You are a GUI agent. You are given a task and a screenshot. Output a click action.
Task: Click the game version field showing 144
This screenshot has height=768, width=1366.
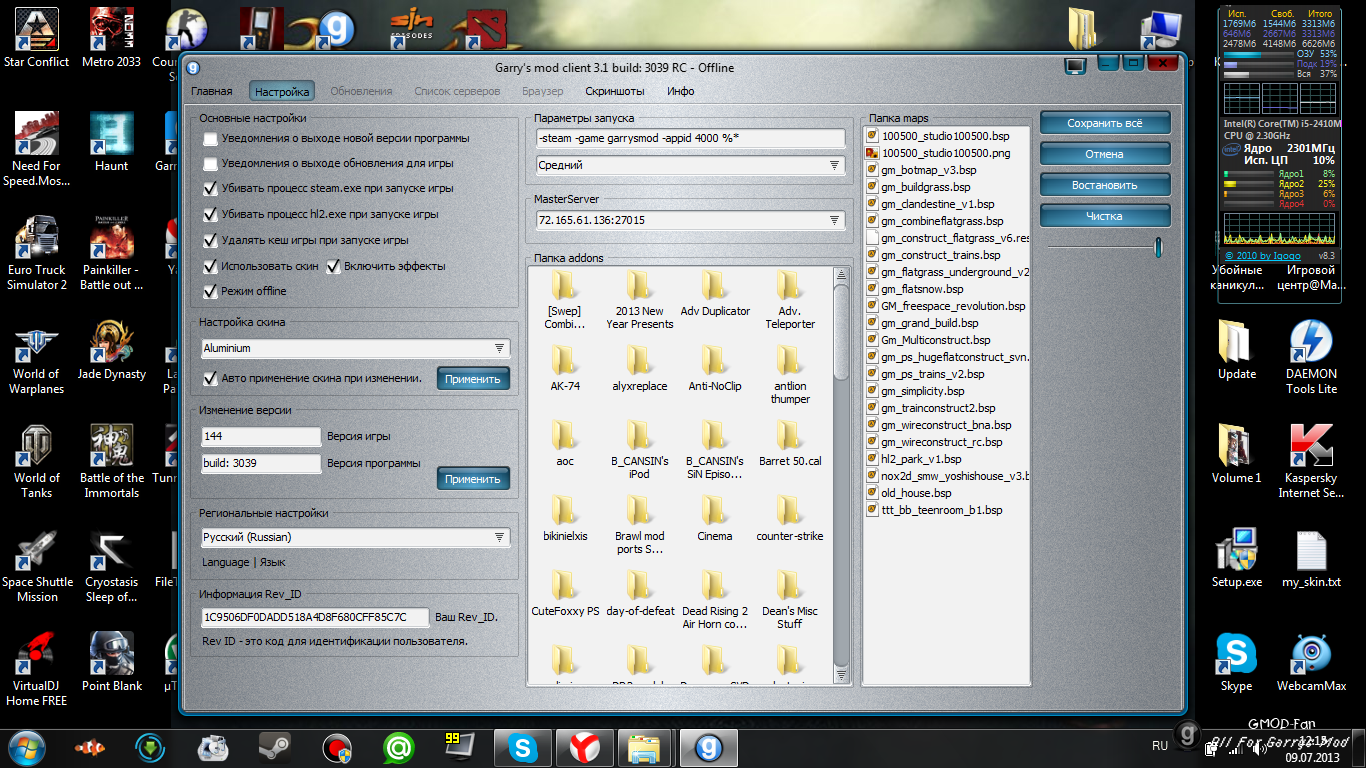tap(261, 436)
